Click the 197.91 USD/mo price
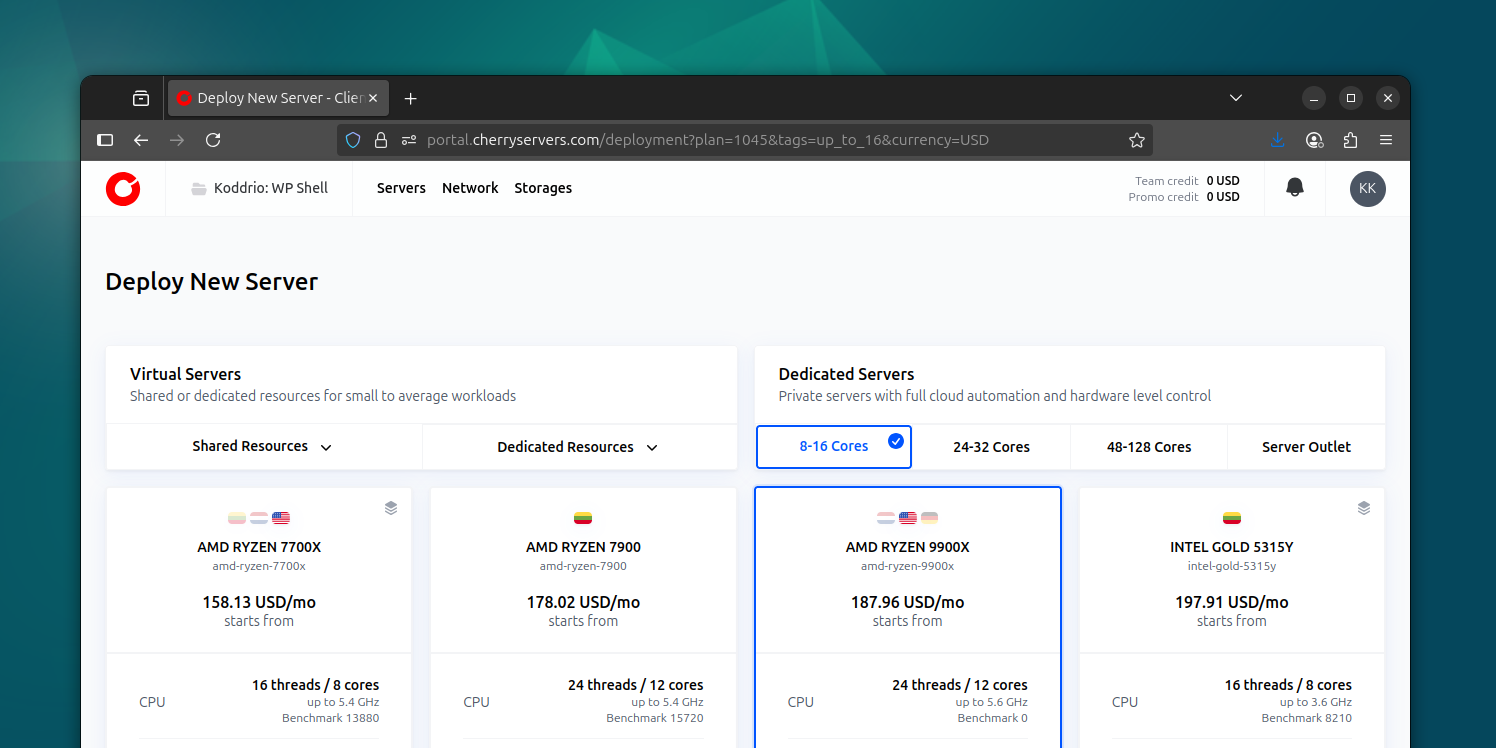1496x748 pixels. tap(1232, 602)
